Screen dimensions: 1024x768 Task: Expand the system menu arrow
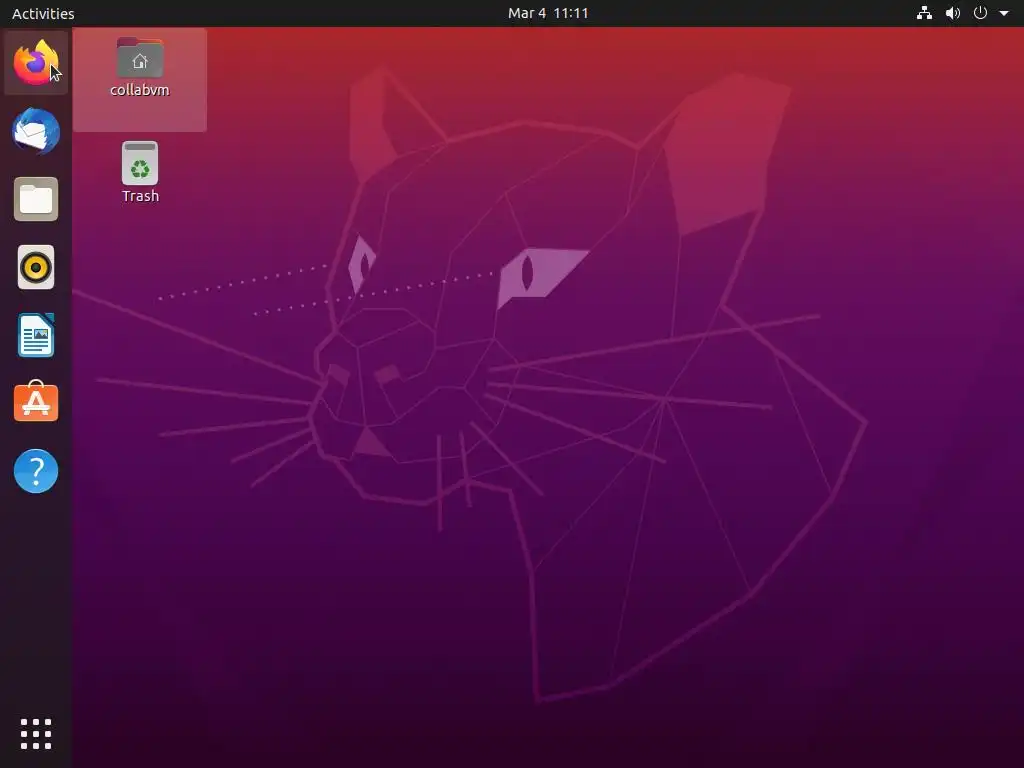pos(1004,13)
